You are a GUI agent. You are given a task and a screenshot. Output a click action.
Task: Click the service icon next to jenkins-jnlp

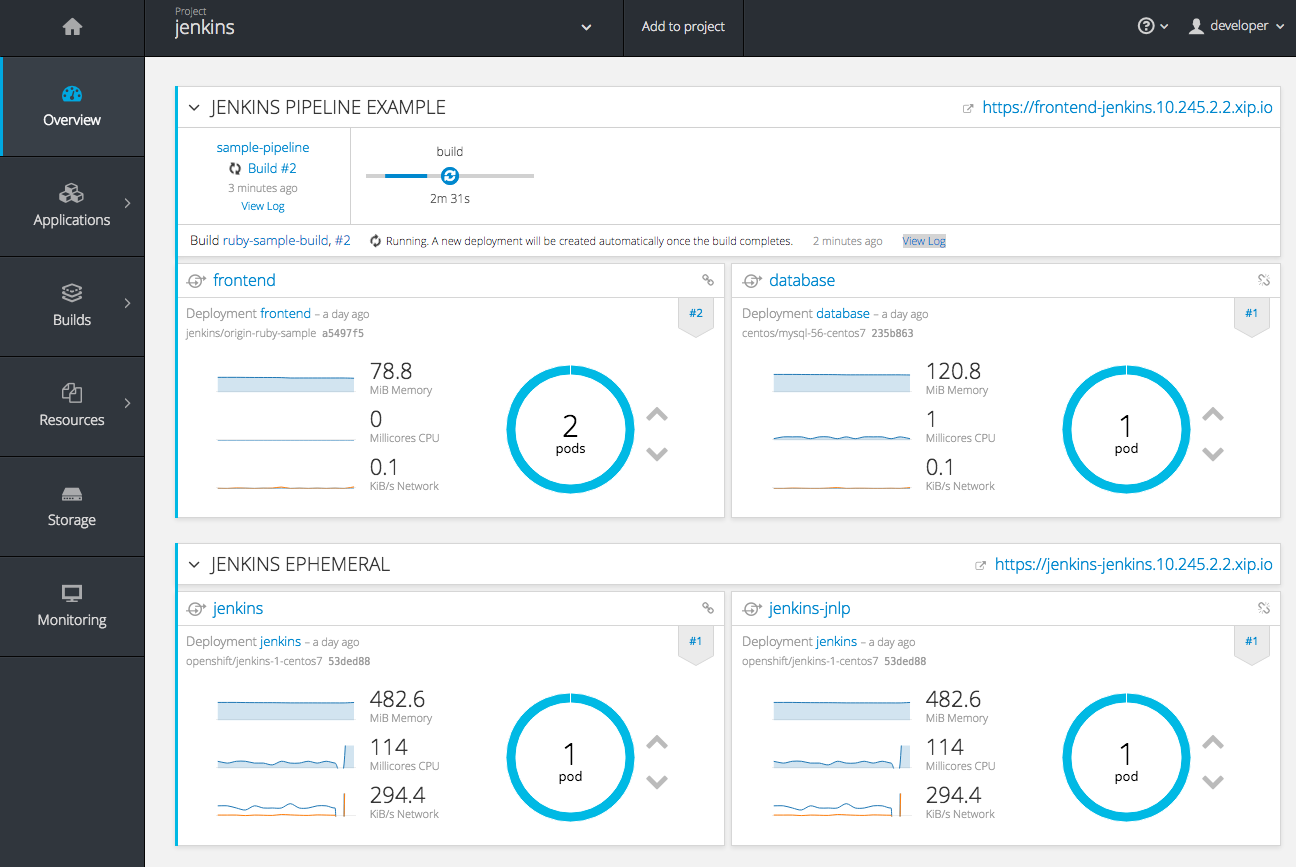point(751,608)
